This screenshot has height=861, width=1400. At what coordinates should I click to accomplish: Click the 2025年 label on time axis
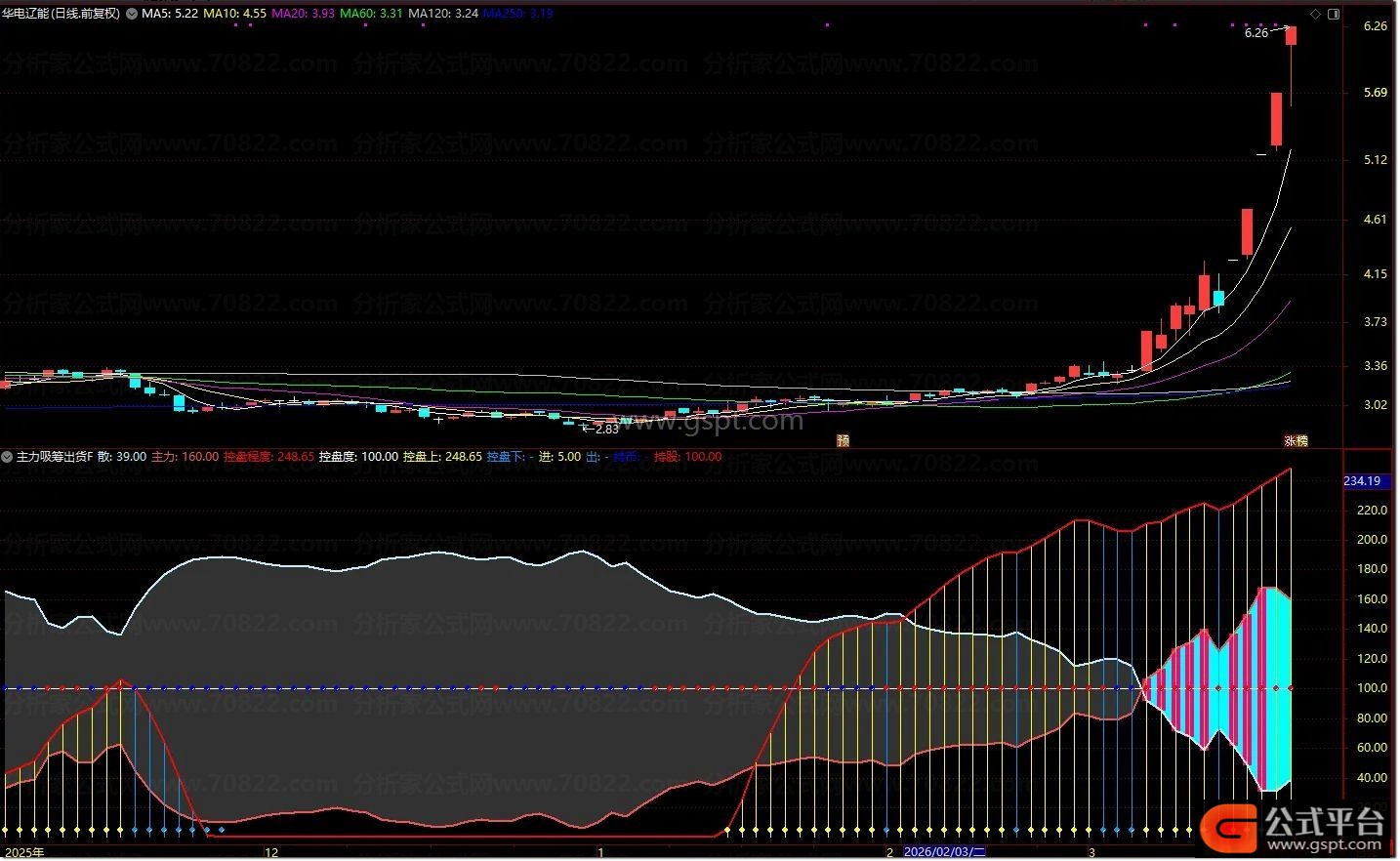tap(23, 852)
